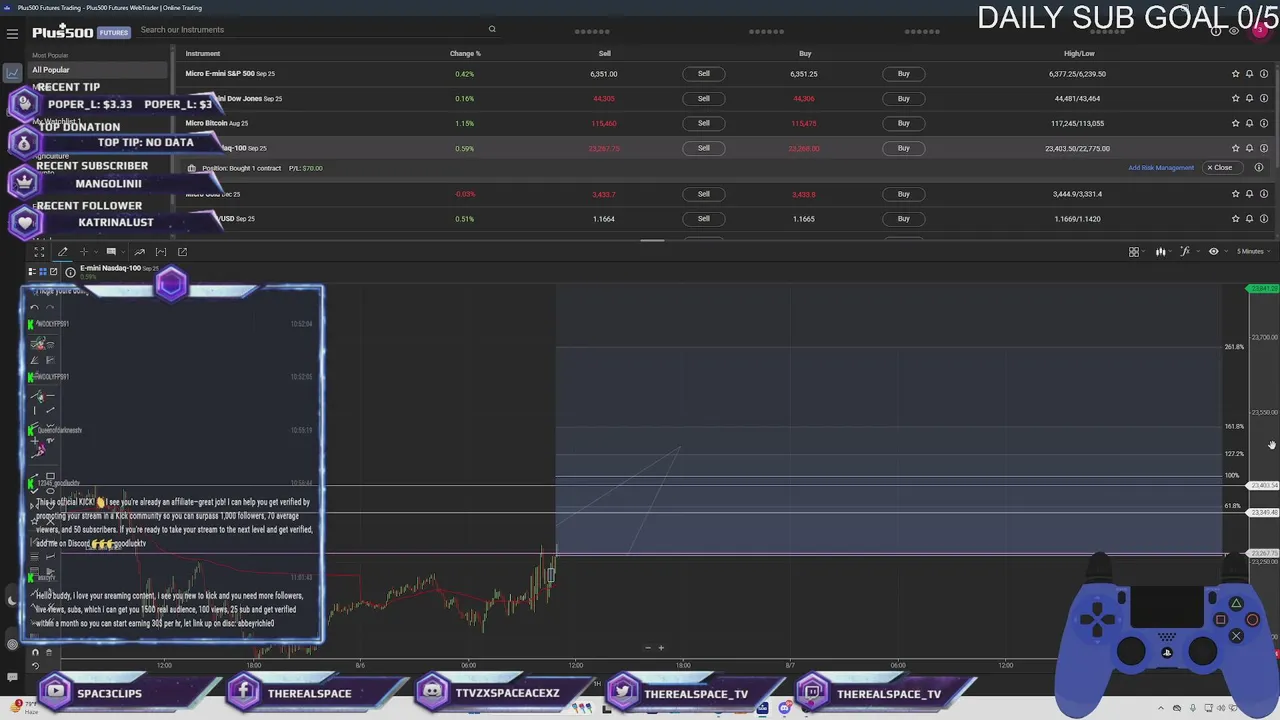
Task: Select the pencil drawing tool
Action: (x=63, y=252)
